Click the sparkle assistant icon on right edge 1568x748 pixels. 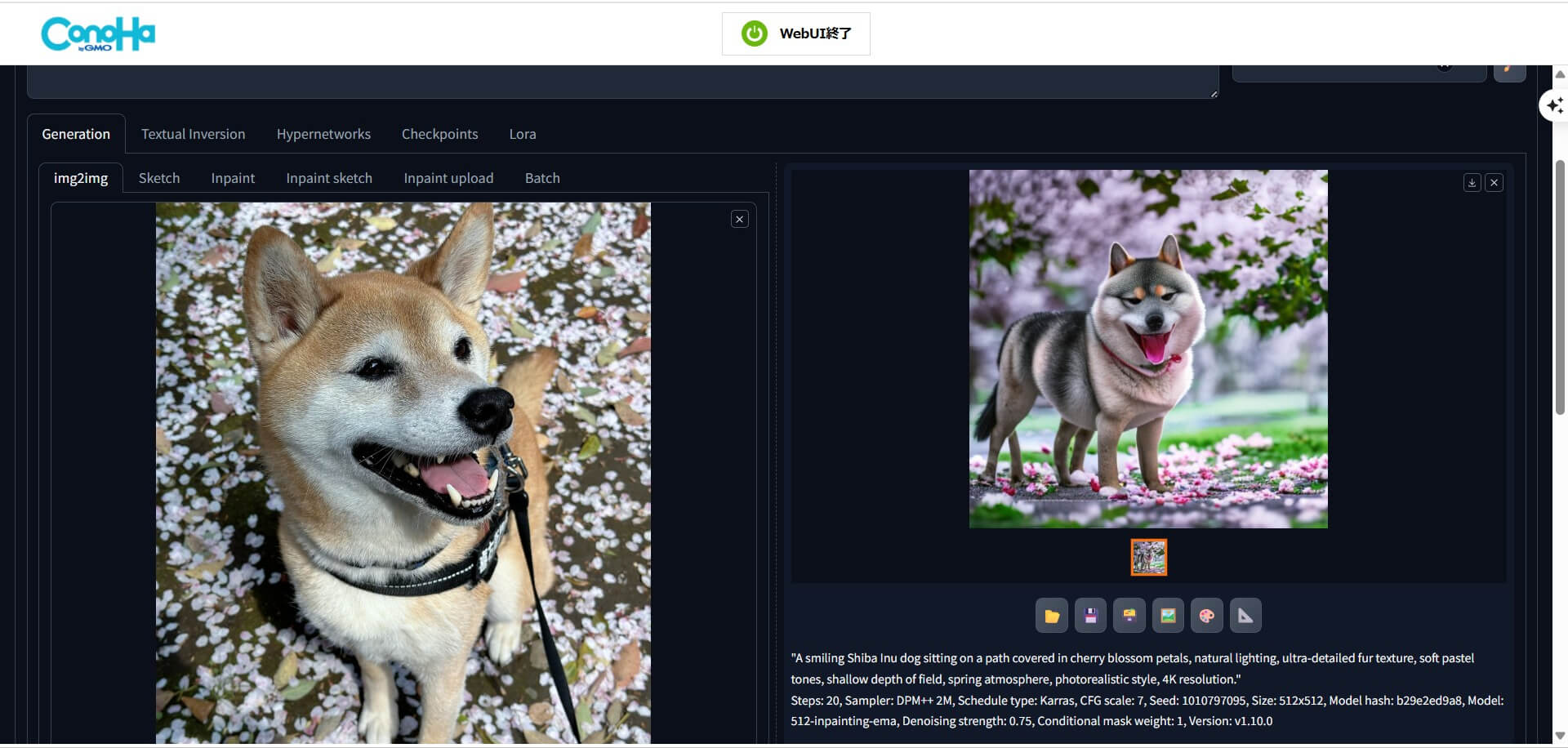[x=1555, y=105]
